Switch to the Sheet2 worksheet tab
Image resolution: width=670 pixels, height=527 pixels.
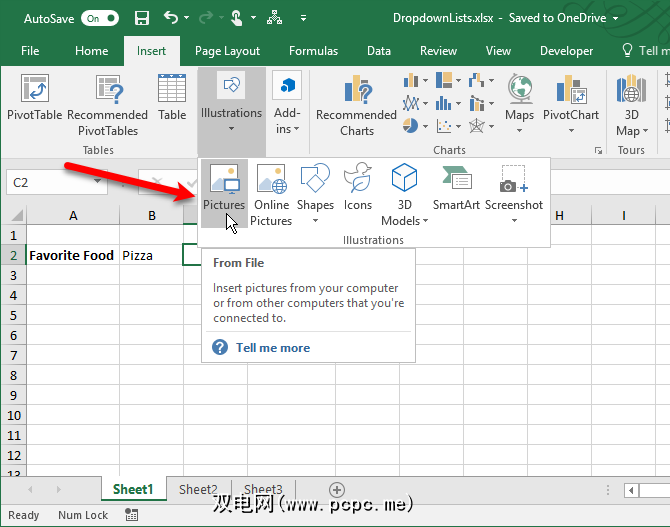pos(198,489)
